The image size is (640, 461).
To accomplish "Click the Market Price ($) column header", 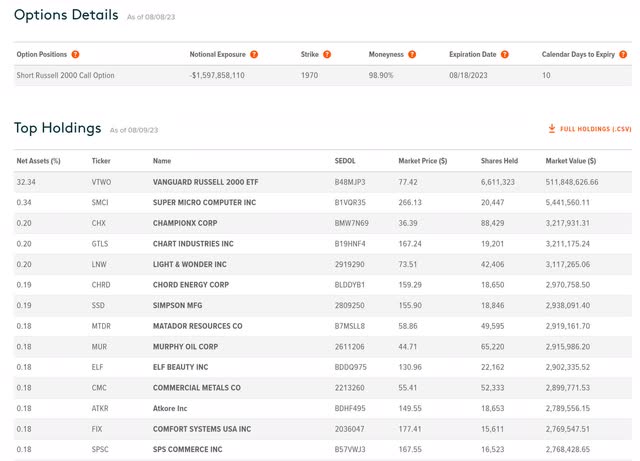I will click(x=422, y=161).
